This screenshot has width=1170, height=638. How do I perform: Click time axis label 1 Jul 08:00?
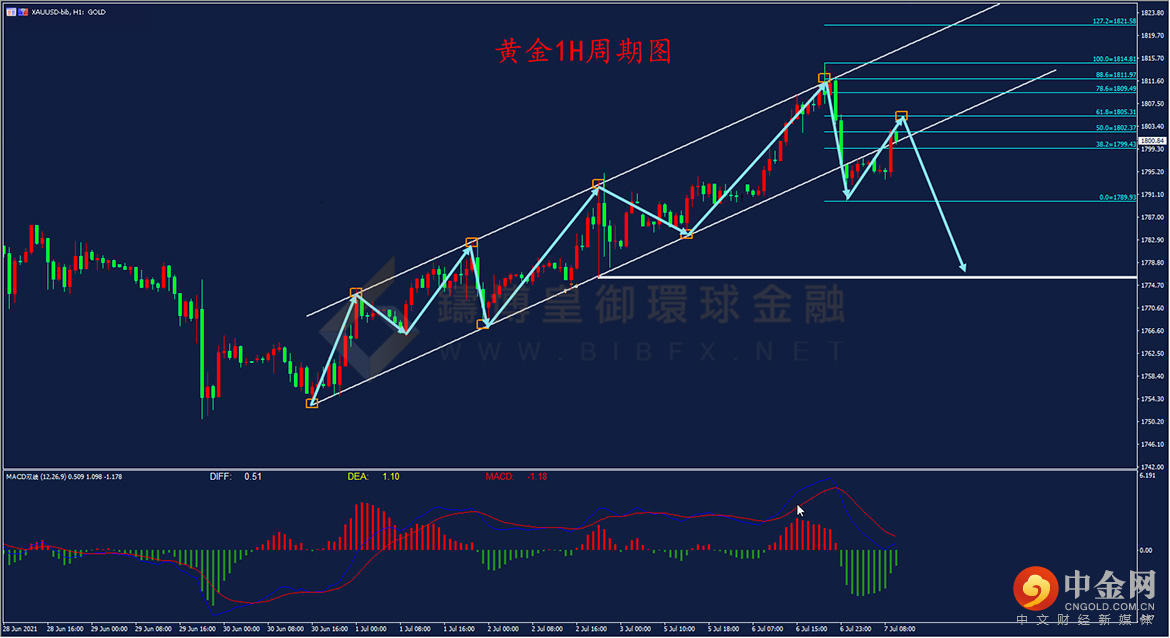pyautogui.click(x=415, y=628)
